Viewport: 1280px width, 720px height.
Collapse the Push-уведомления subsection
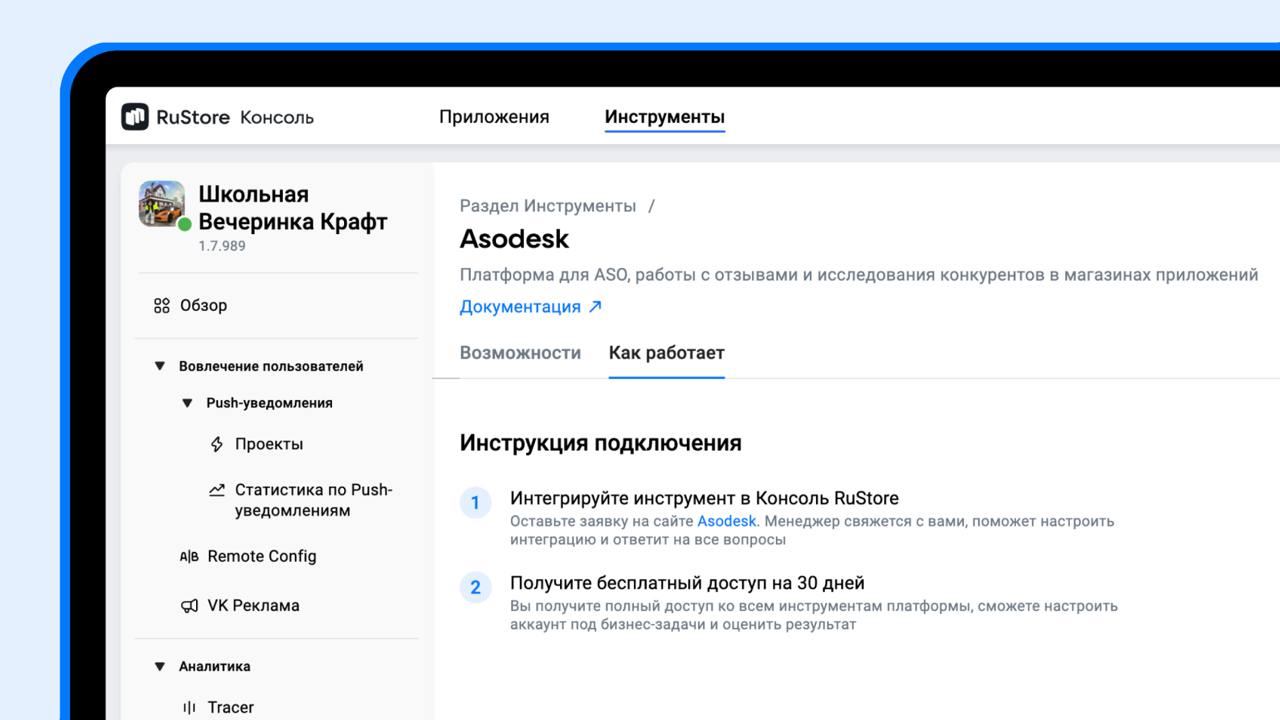point(187,403)
